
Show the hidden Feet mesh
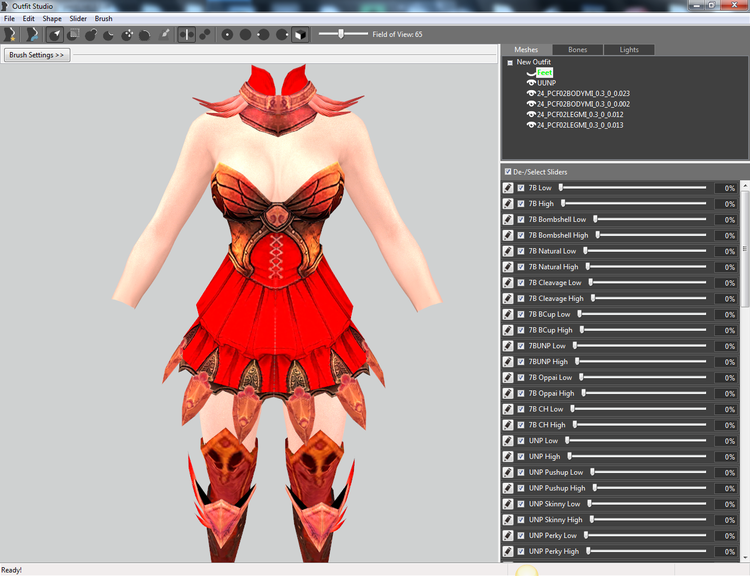coord(530,73)
